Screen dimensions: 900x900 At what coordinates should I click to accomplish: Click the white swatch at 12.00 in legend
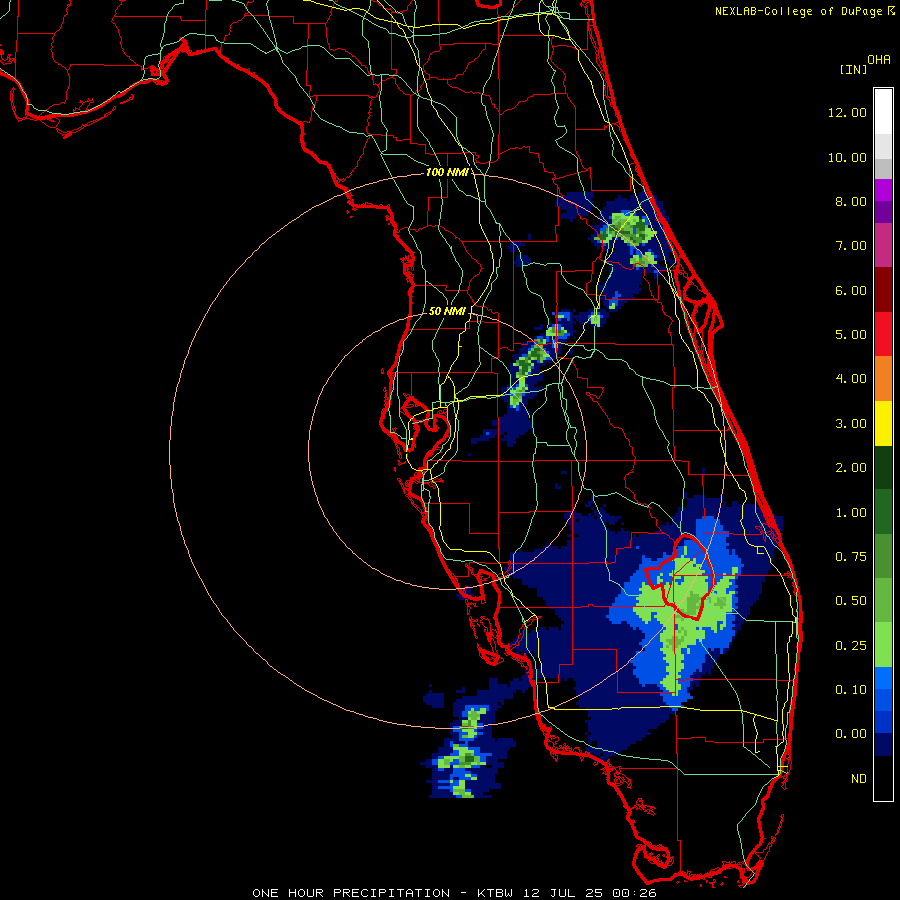883,111
